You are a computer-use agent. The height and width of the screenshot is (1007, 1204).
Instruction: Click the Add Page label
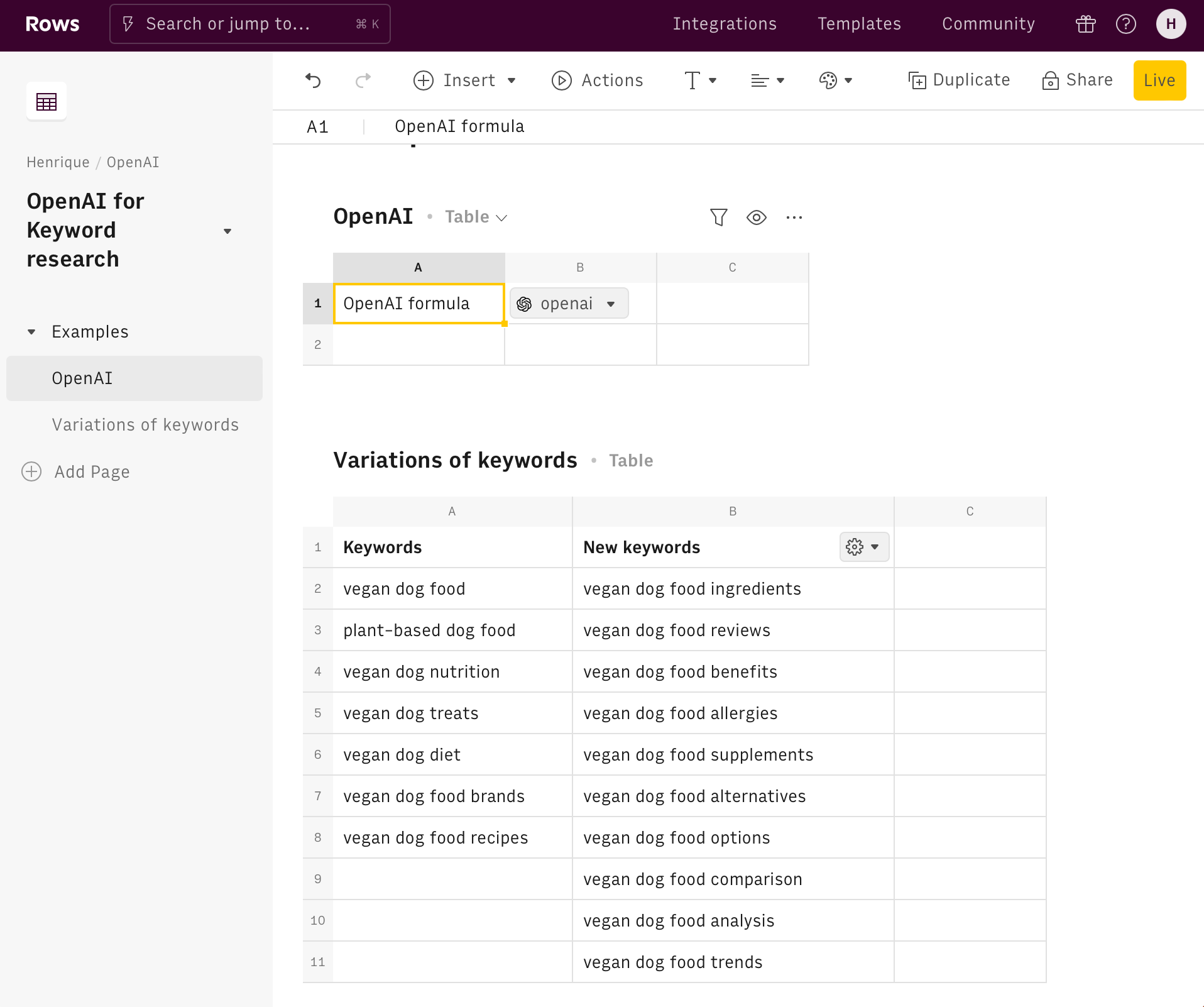pyautogui.click(x=92, y=471)
